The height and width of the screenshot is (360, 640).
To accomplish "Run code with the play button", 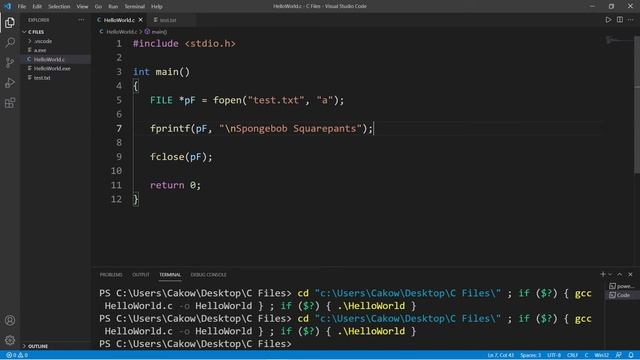I will (608, 20).
